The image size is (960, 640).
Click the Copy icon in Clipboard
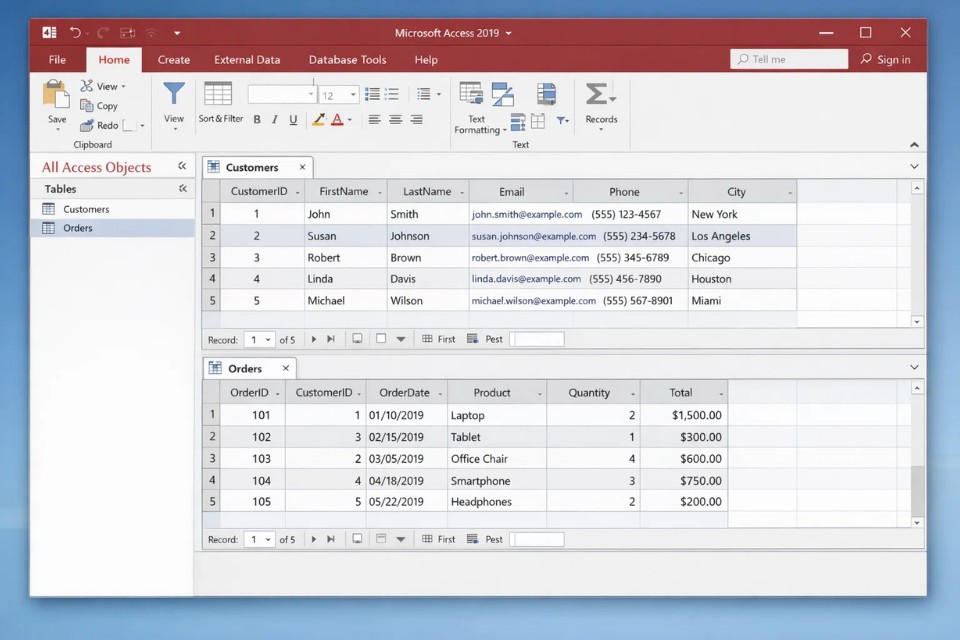point(88,106)
